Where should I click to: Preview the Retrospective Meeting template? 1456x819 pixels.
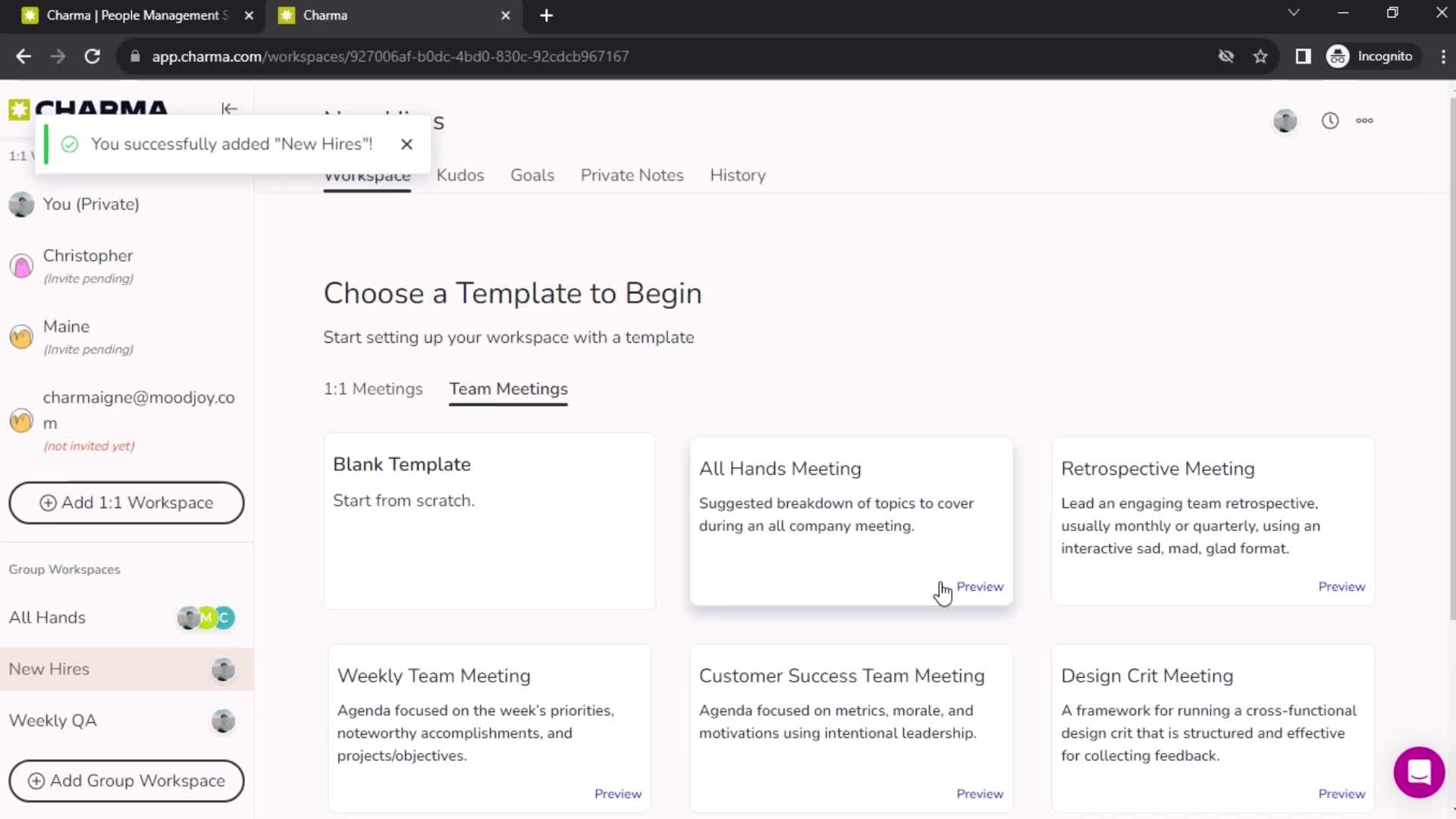pyautogui.click(x=1342, y=586)
